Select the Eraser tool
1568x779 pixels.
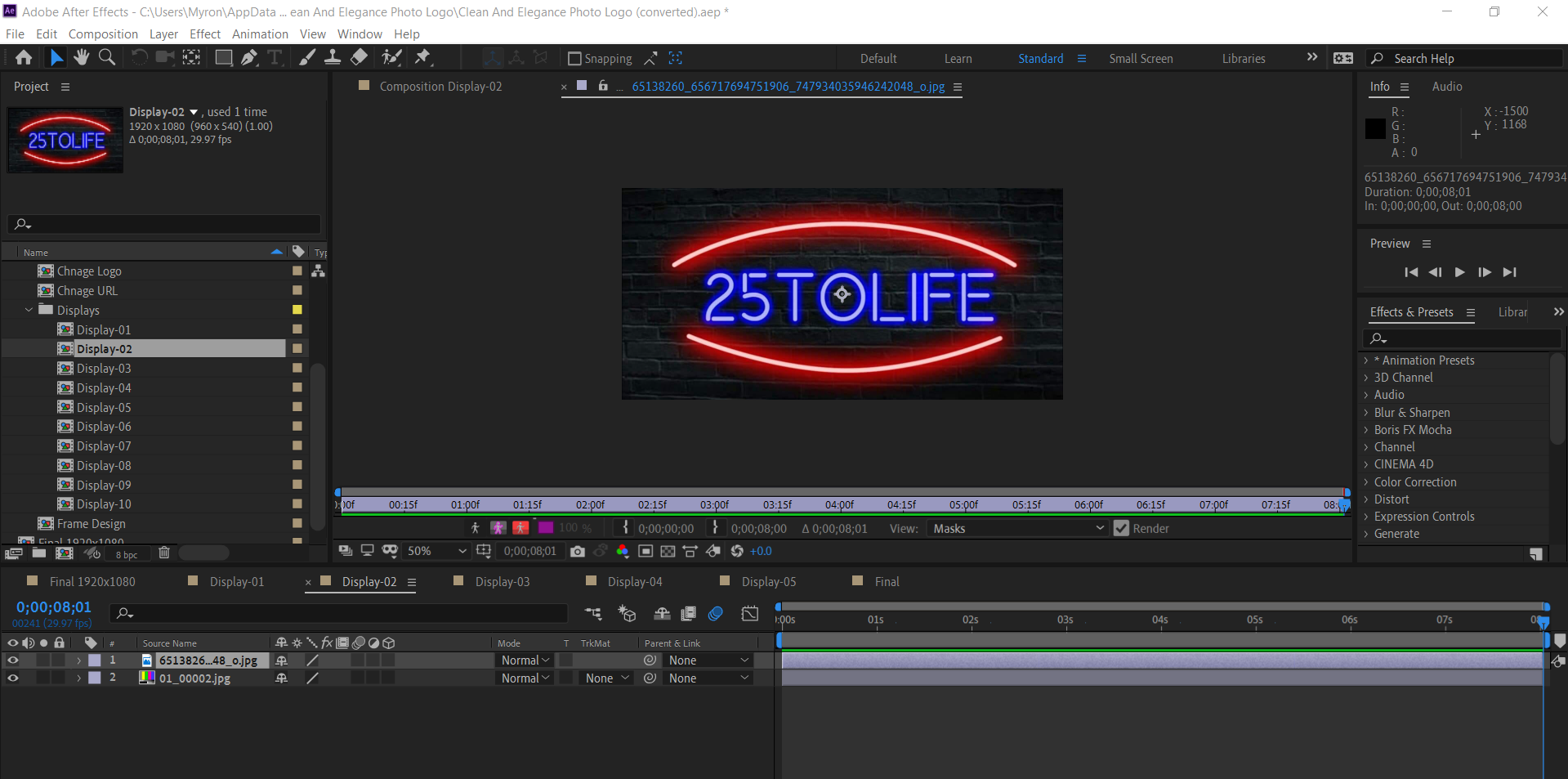coord(359,57)
